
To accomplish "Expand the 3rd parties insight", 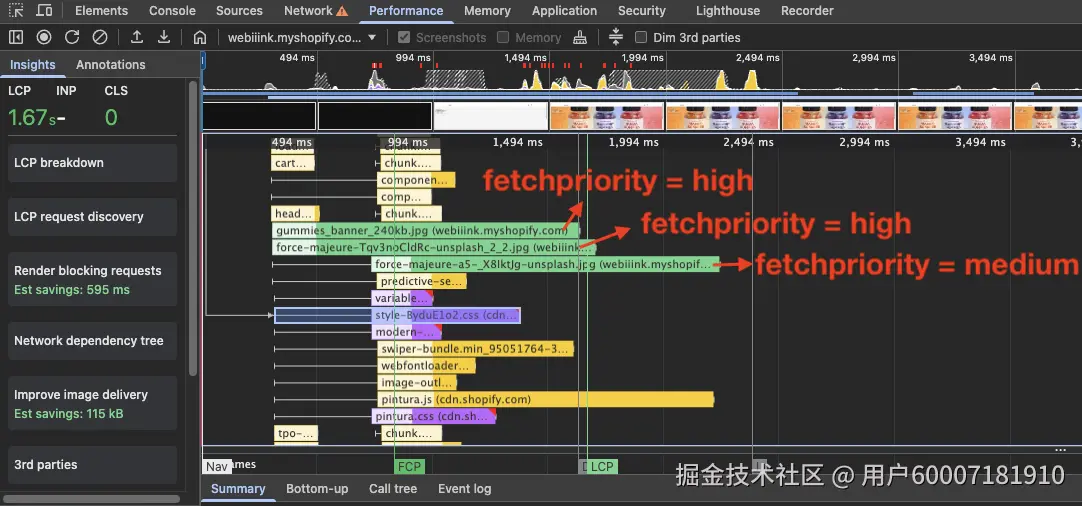I will click(92, 465).
